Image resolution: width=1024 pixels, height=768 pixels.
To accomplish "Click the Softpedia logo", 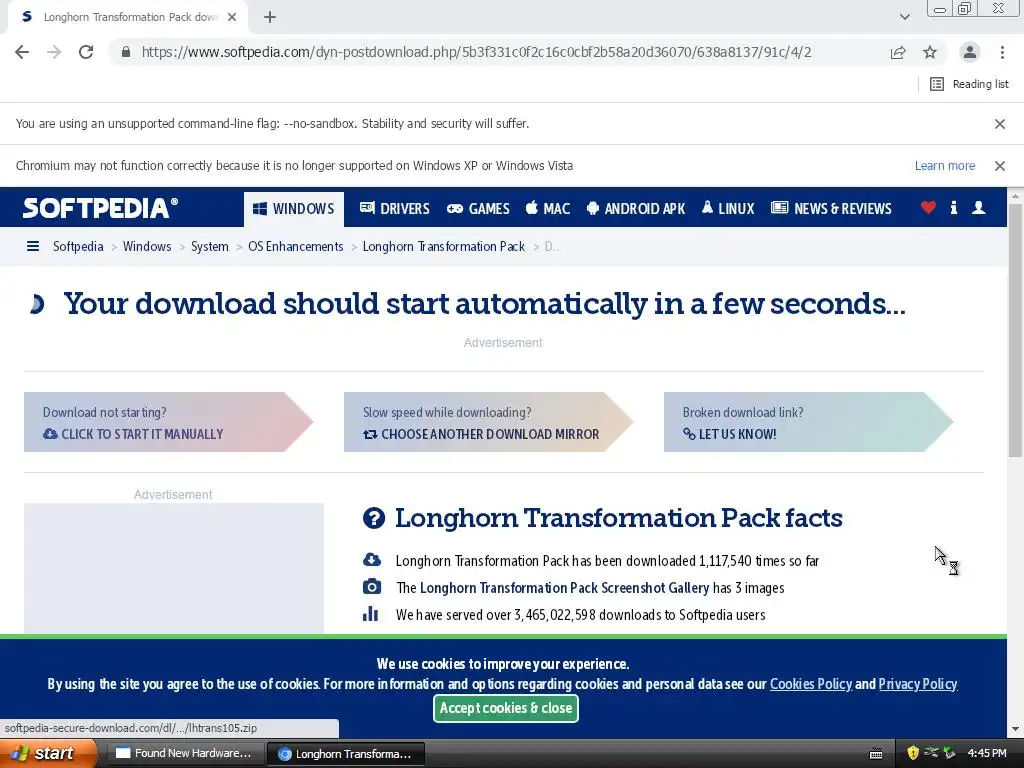I will [x=100, y=208].
